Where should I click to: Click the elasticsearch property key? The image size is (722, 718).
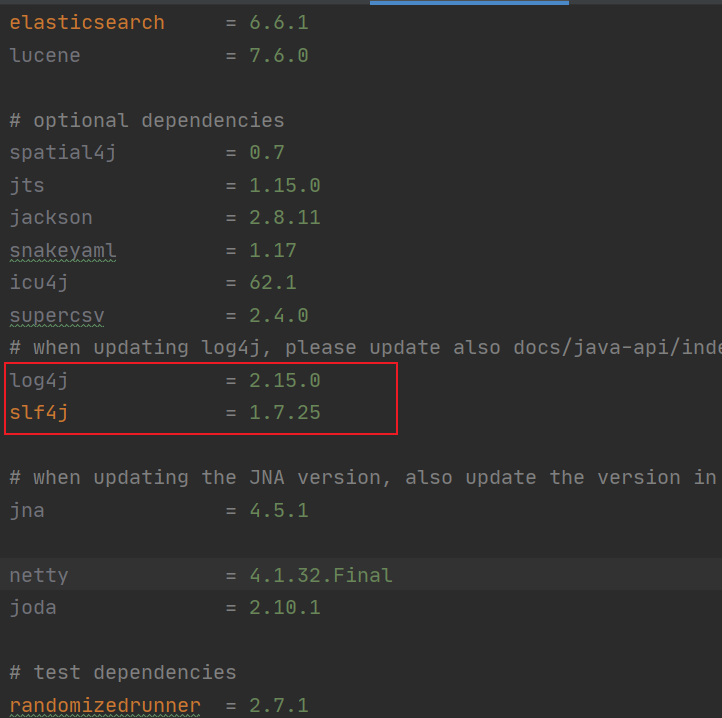[x=86, y=22]
